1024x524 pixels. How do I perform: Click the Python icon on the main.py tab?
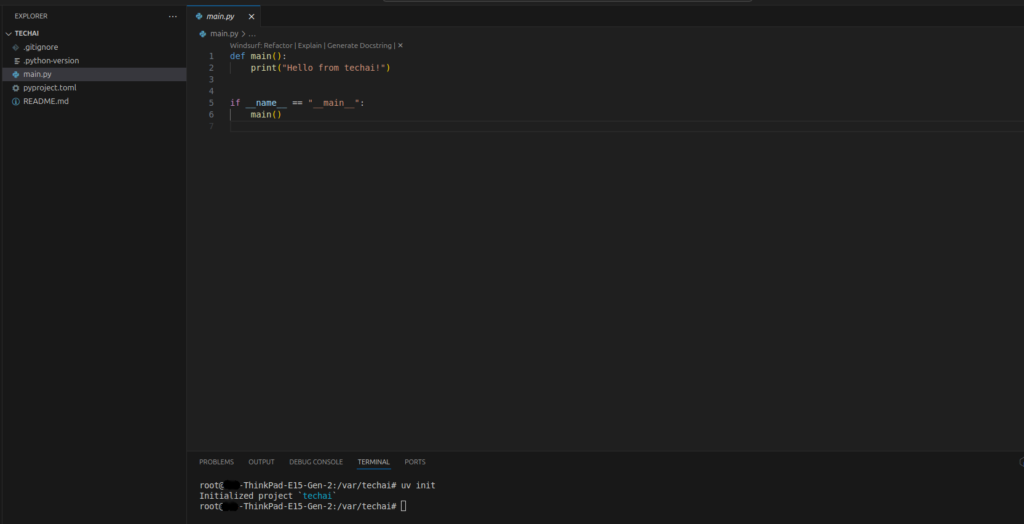pos(199,16)
